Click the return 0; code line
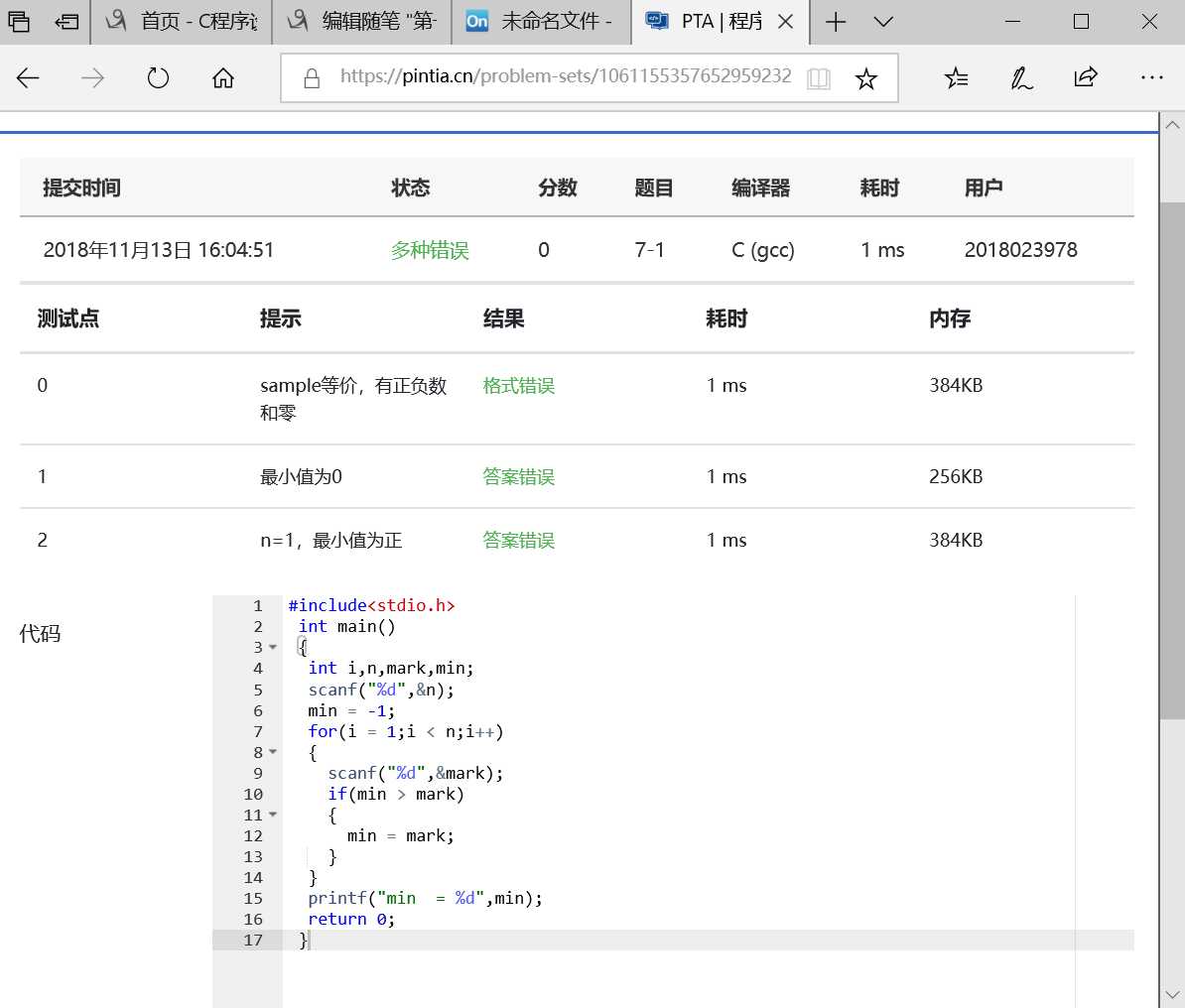The image size is (1185, 1008). coord(350,919)
